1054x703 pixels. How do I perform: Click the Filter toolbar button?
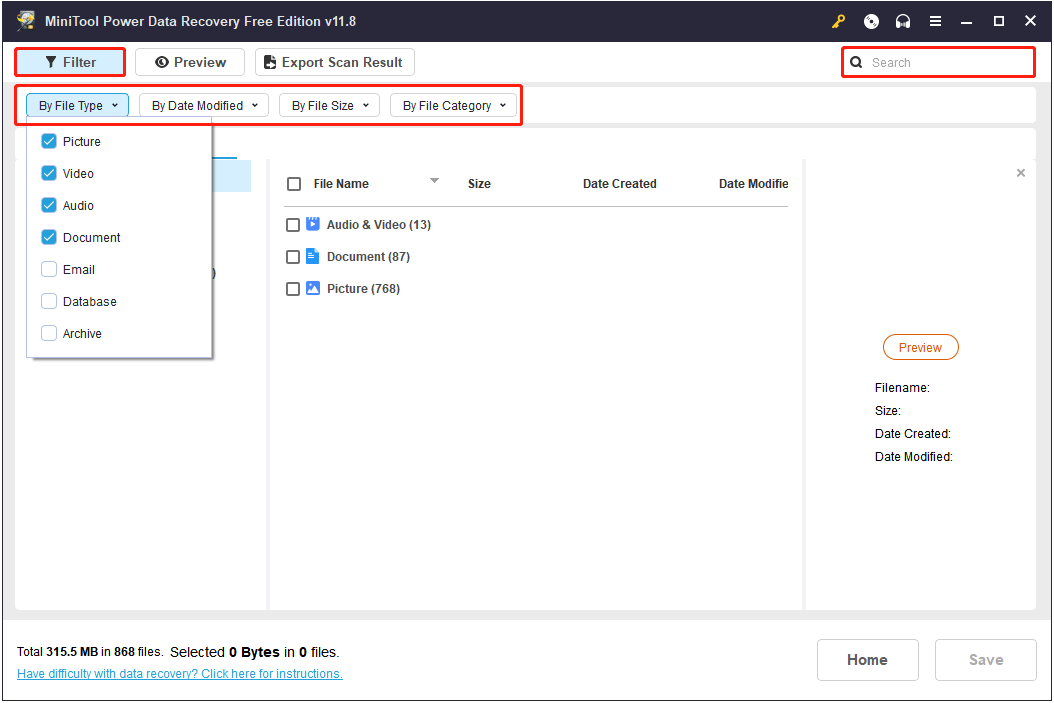coord(70,62)
